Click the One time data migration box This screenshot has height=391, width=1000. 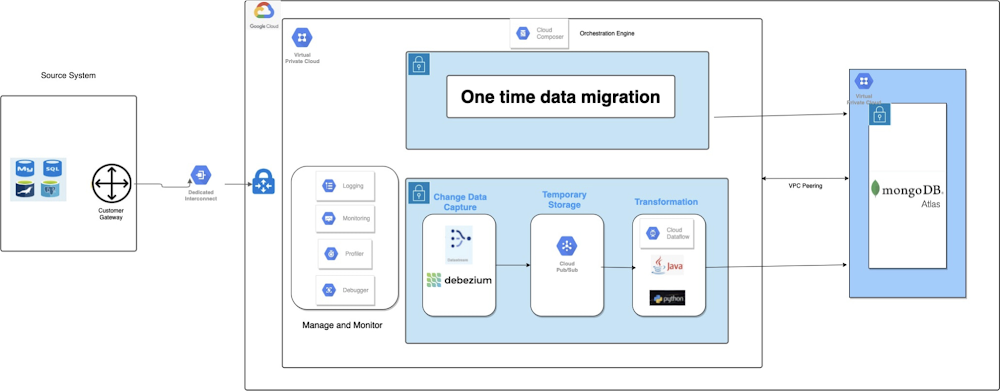click(561, 97)
